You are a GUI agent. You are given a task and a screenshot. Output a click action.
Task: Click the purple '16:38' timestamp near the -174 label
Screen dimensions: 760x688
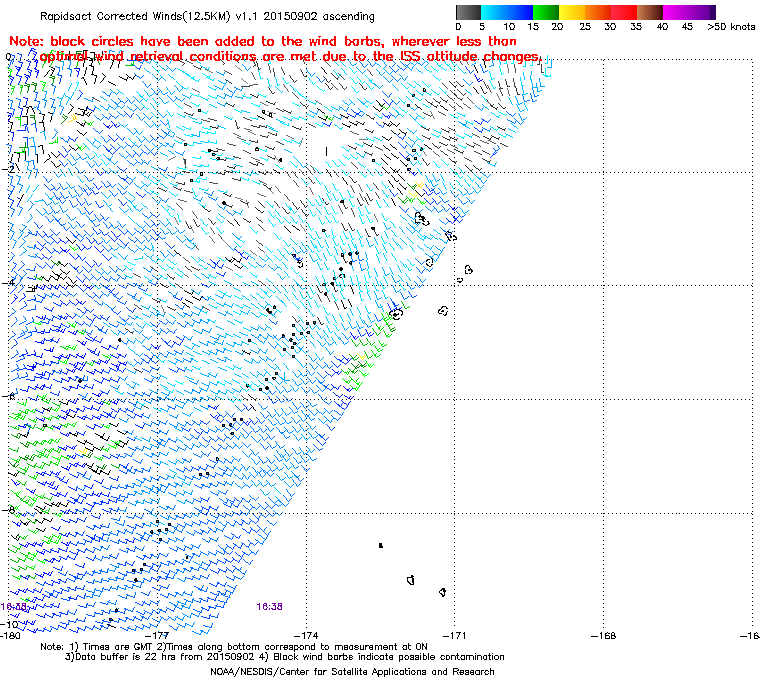coord(269,607)
